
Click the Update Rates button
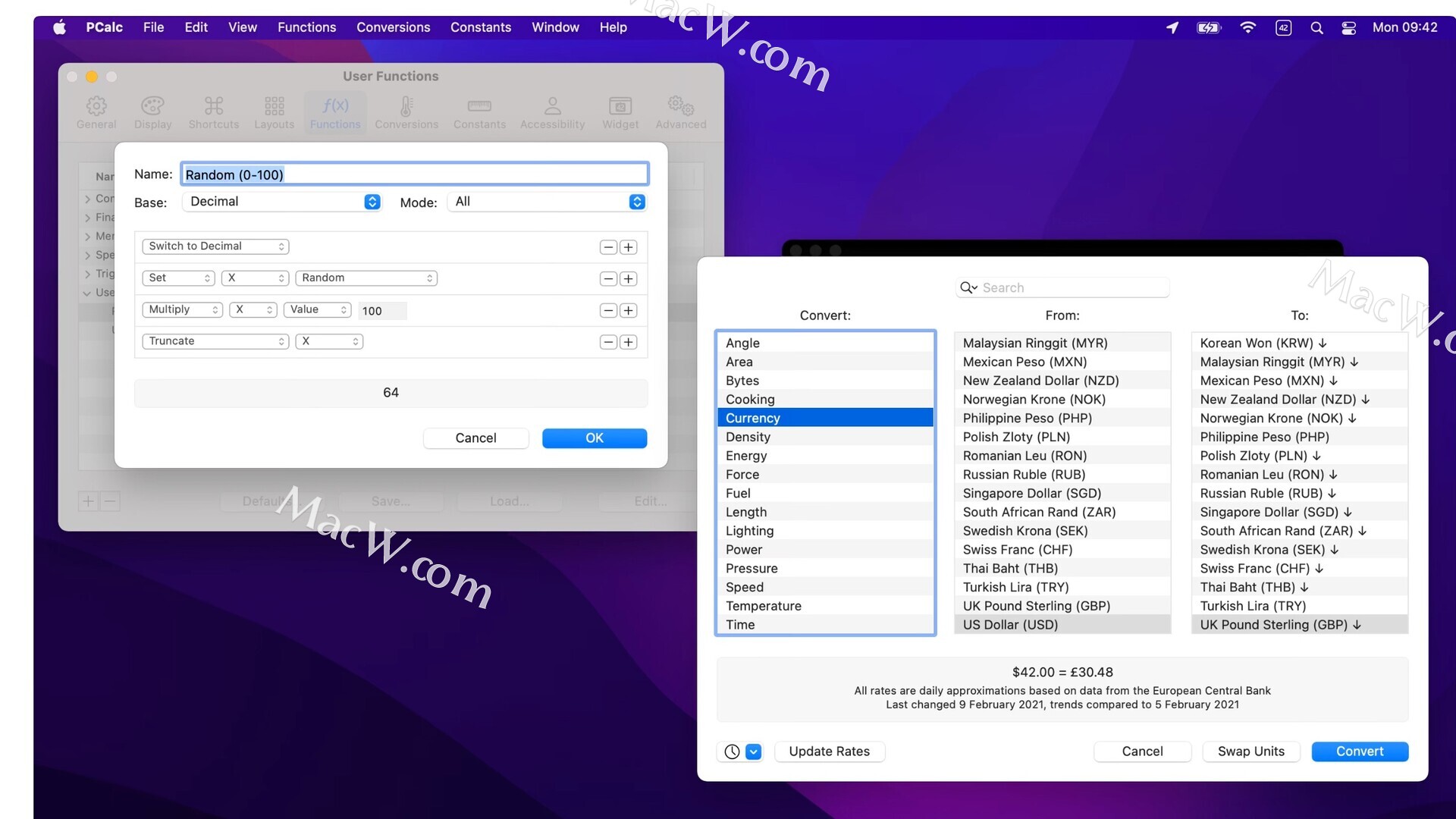click(x=829, y=752)
